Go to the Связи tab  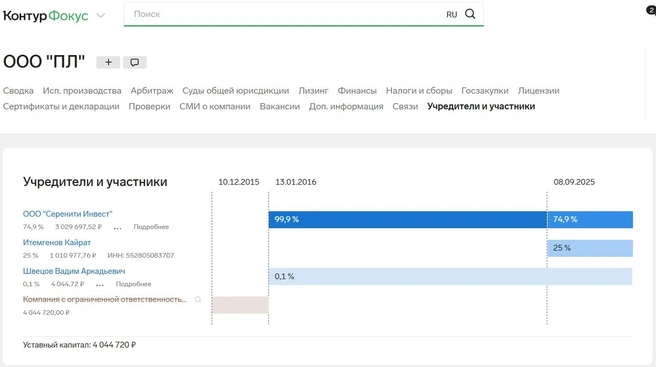[x=405, y=106]
